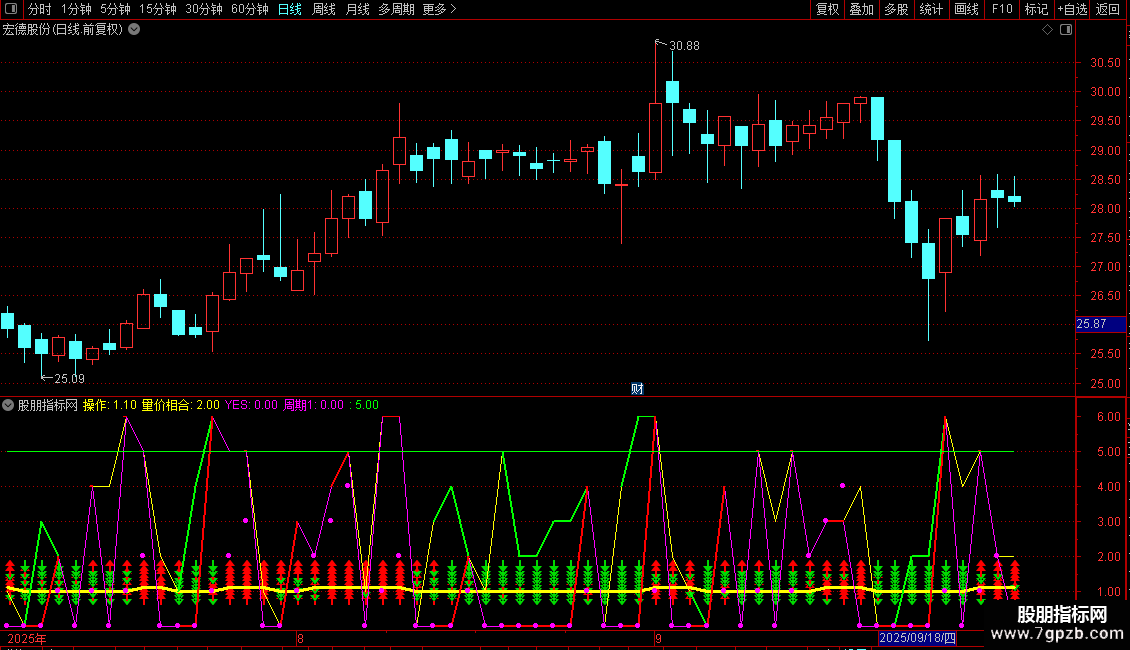The width and height of the screenshot is (1130, 650).
Task: Select the 周线 weekly tab
Action: tap(324, 9)
